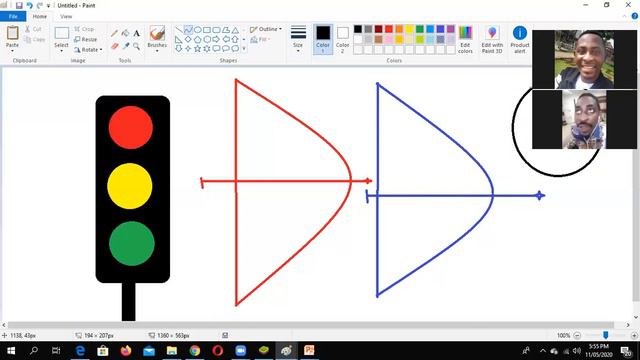This screenshot has height=360, width=640.
Task: Pick the green color swatch
Action: [x=420, y=29]
